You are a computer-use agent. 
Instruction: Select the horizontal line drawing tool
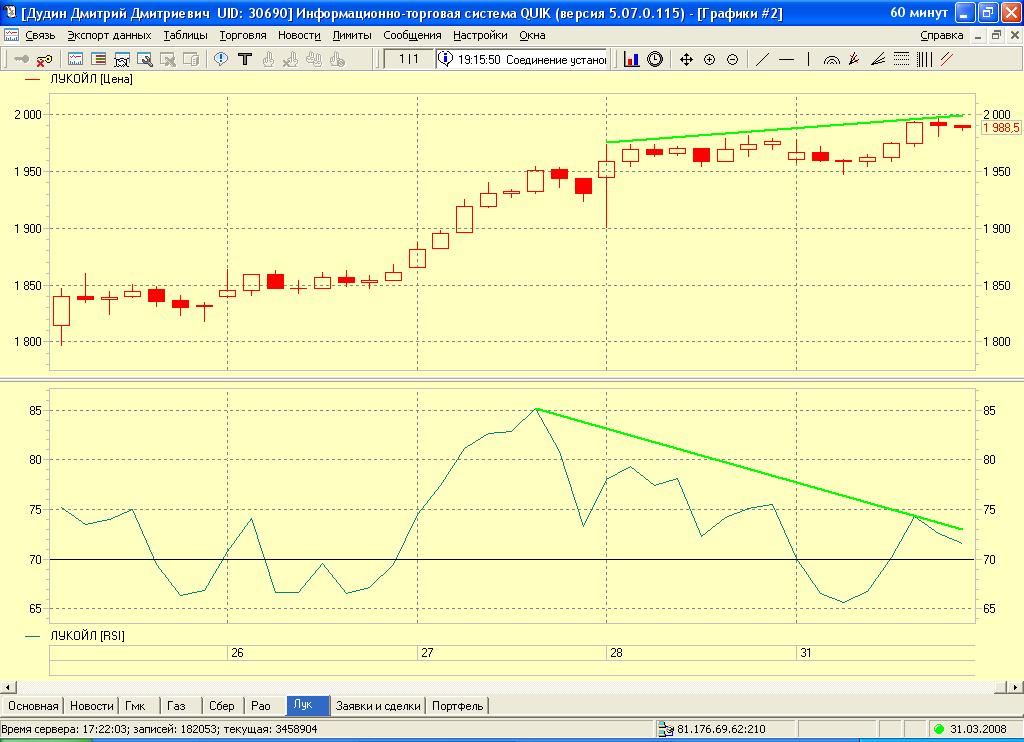pyautogui.click(x=786, y=59)
